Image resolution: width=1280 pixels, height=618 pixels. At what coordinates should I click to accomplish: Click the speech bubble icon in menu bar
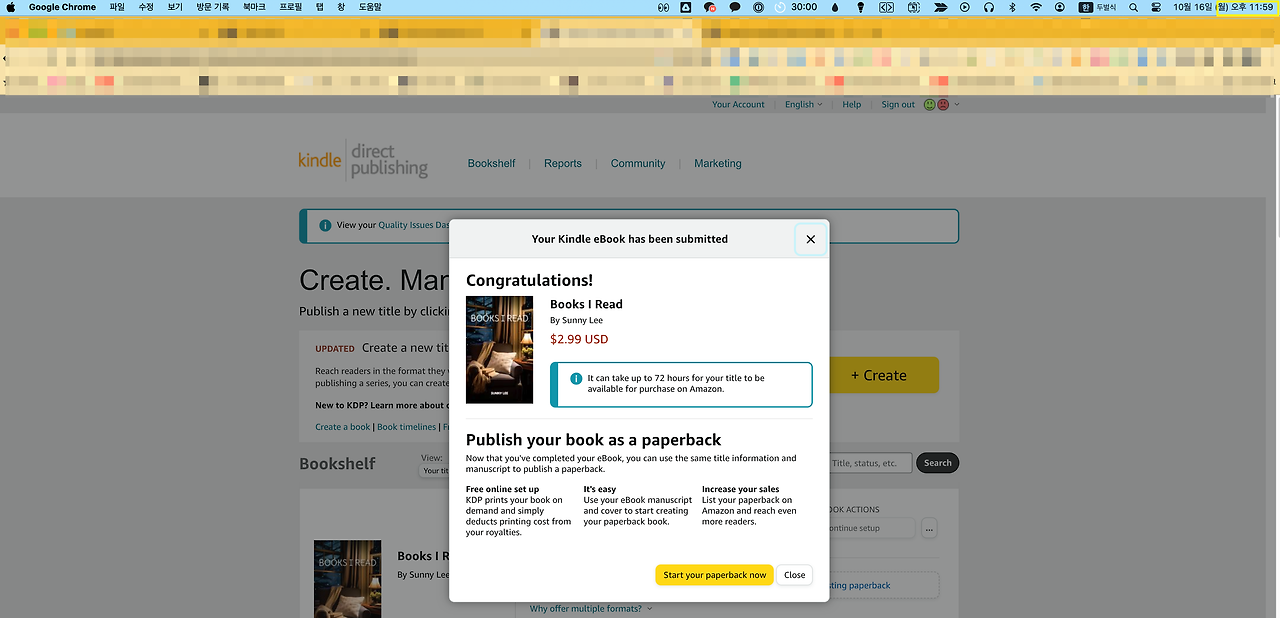tap(735, 7)
